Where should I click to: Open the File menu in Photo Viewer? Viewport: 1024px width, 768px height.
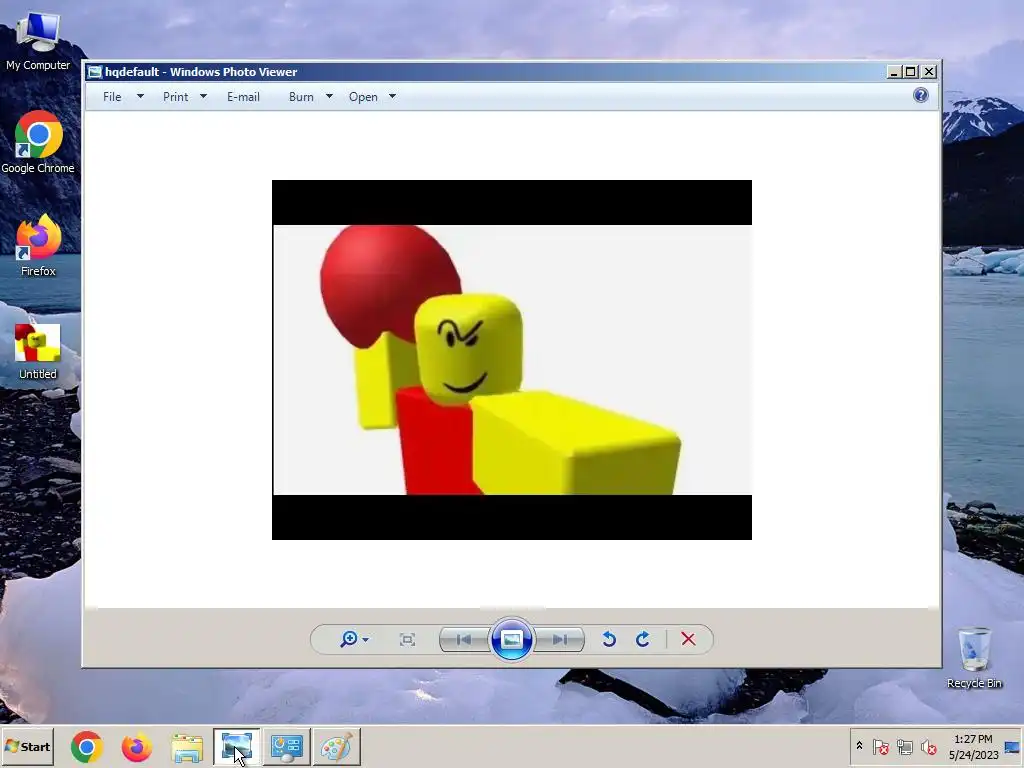click(x=112, y=97)
